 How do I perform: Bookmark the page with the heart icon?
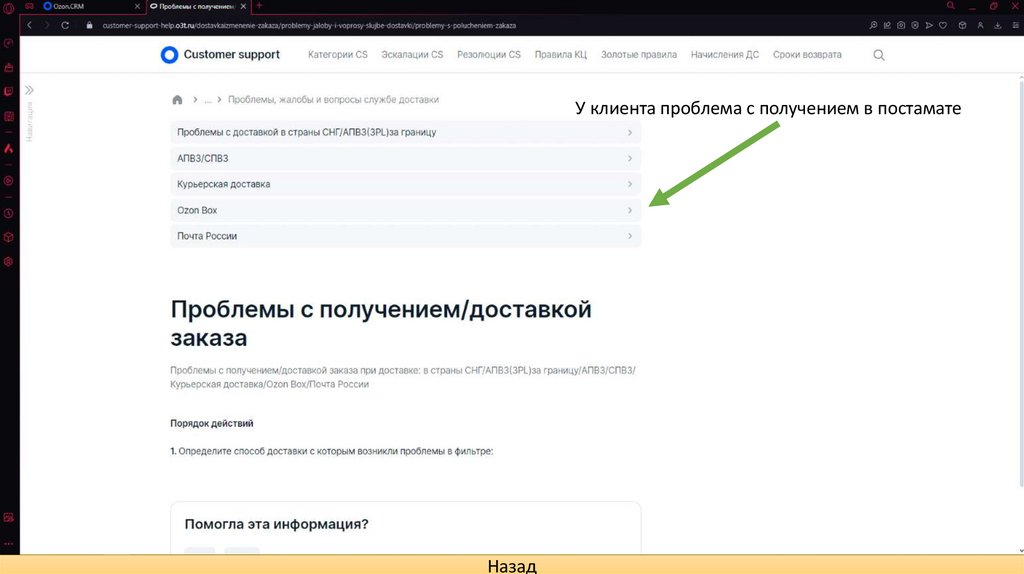pyautogui.click(x=943, y=25)
